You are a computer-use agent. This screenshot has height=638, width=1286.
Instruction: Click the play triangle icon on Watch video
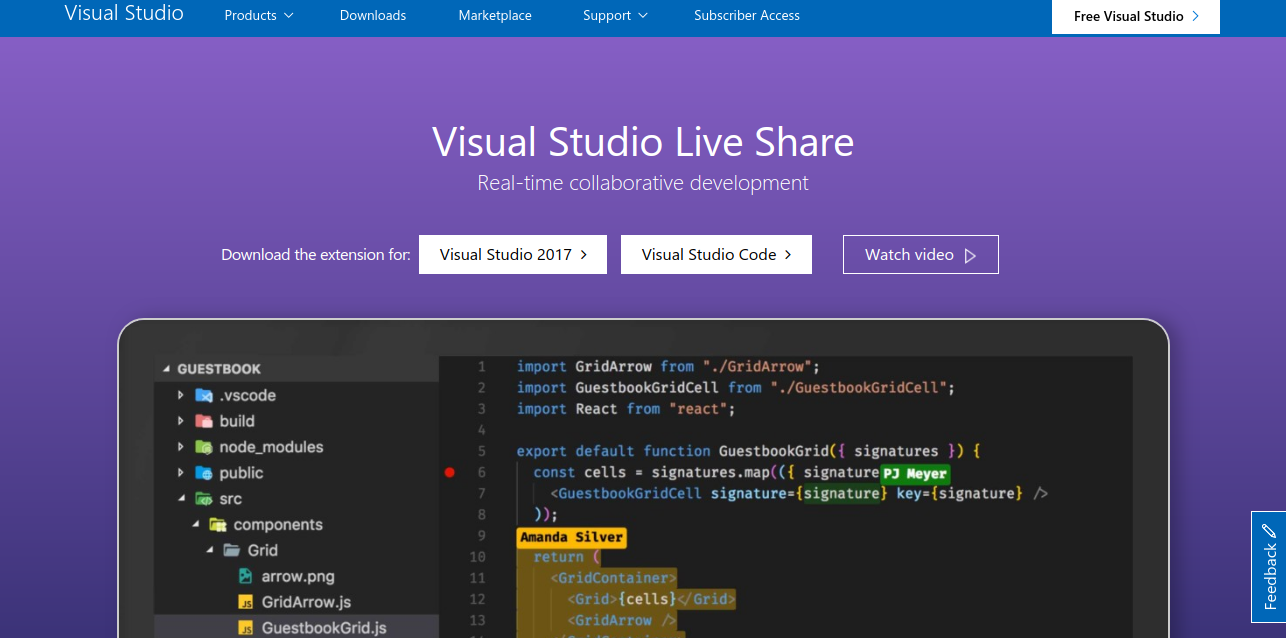[970, 255]
